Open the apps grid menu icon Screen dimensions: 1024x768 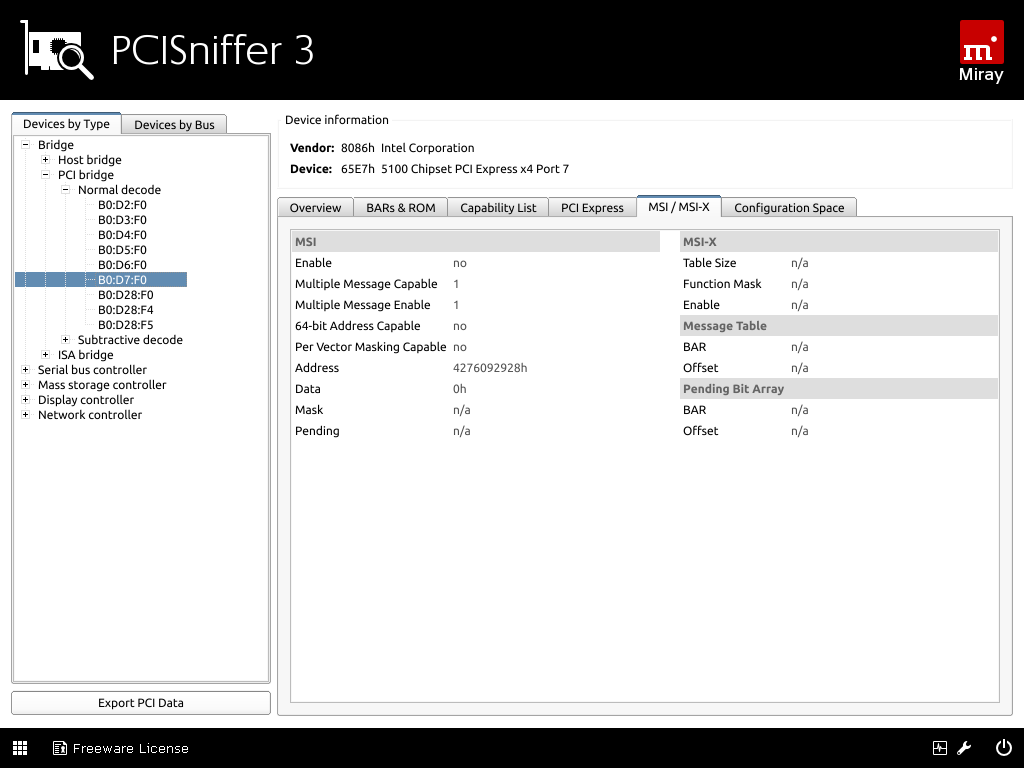pos(20,748)
